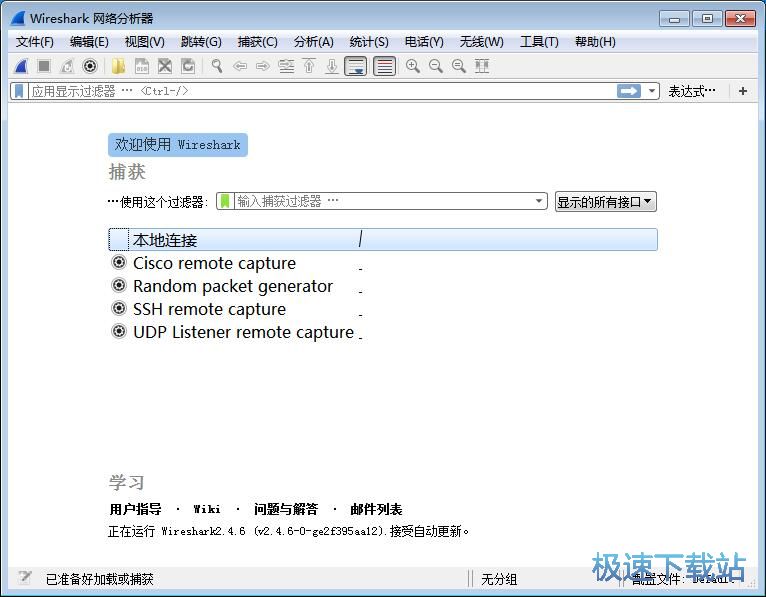Open the 捕获(C) menu
This screenshot has height=597, width=766.
click(257, 42)
